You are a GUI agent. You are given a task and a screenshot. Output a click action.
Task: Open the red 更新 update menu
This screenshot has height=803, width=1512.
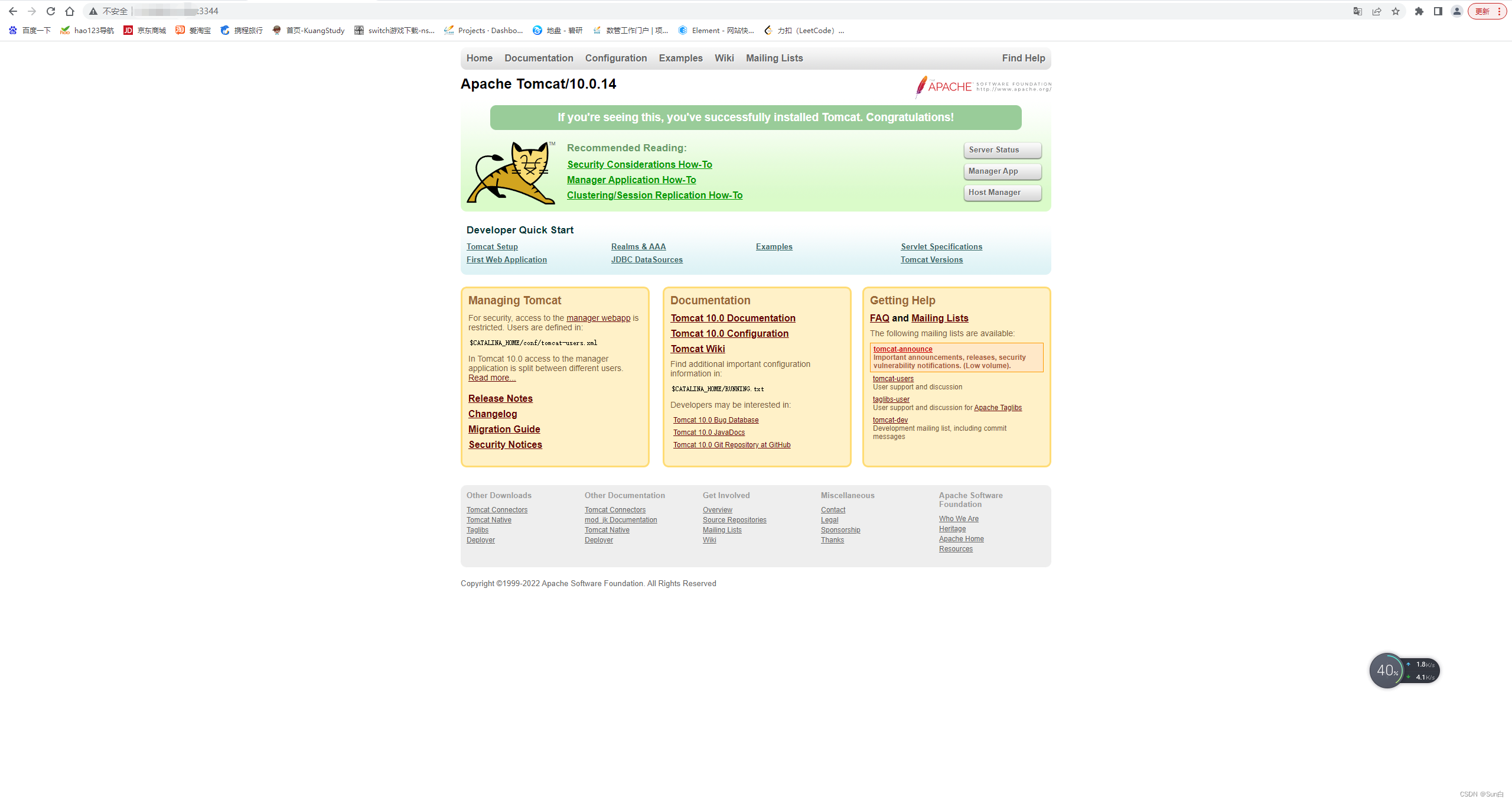pyautogui.click(x=1487, y=11)
